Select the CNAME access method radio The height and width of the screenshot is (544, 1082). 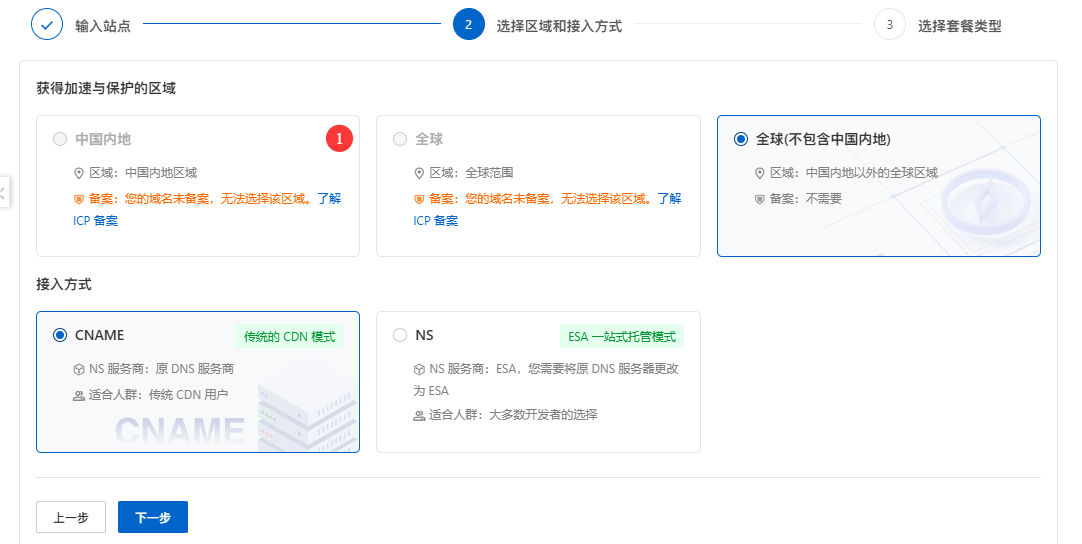point(60,335)
